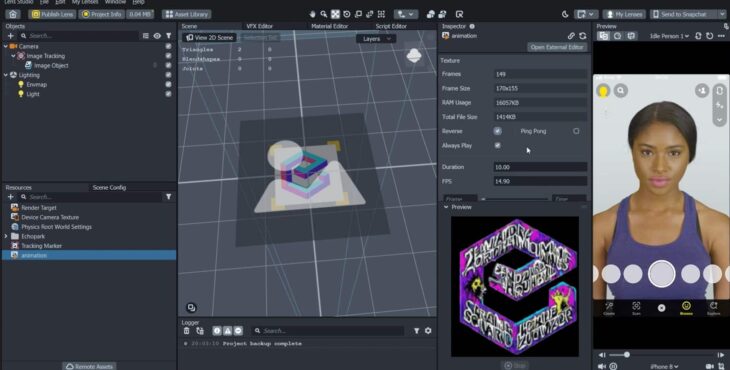Adjust the Preview playback slider
This screenshot has width=730, height=370.
coord(627,355)
